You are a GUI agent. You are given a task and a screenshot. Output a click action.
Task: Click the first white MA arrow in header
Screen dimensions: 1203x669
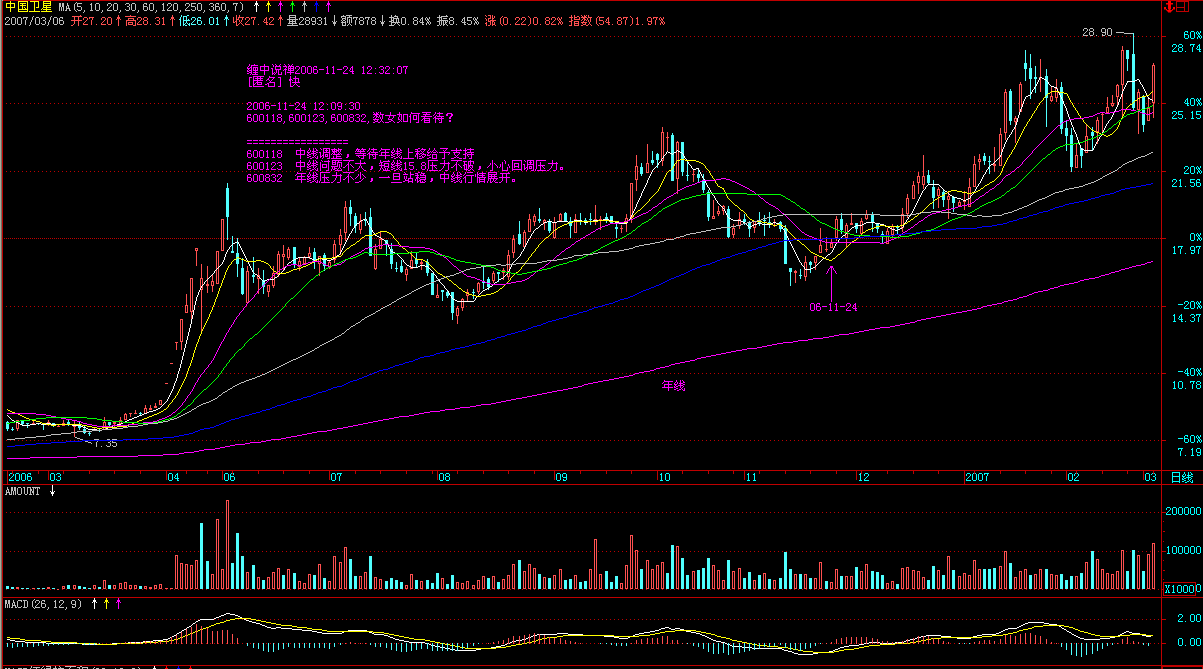pos(255,6)
